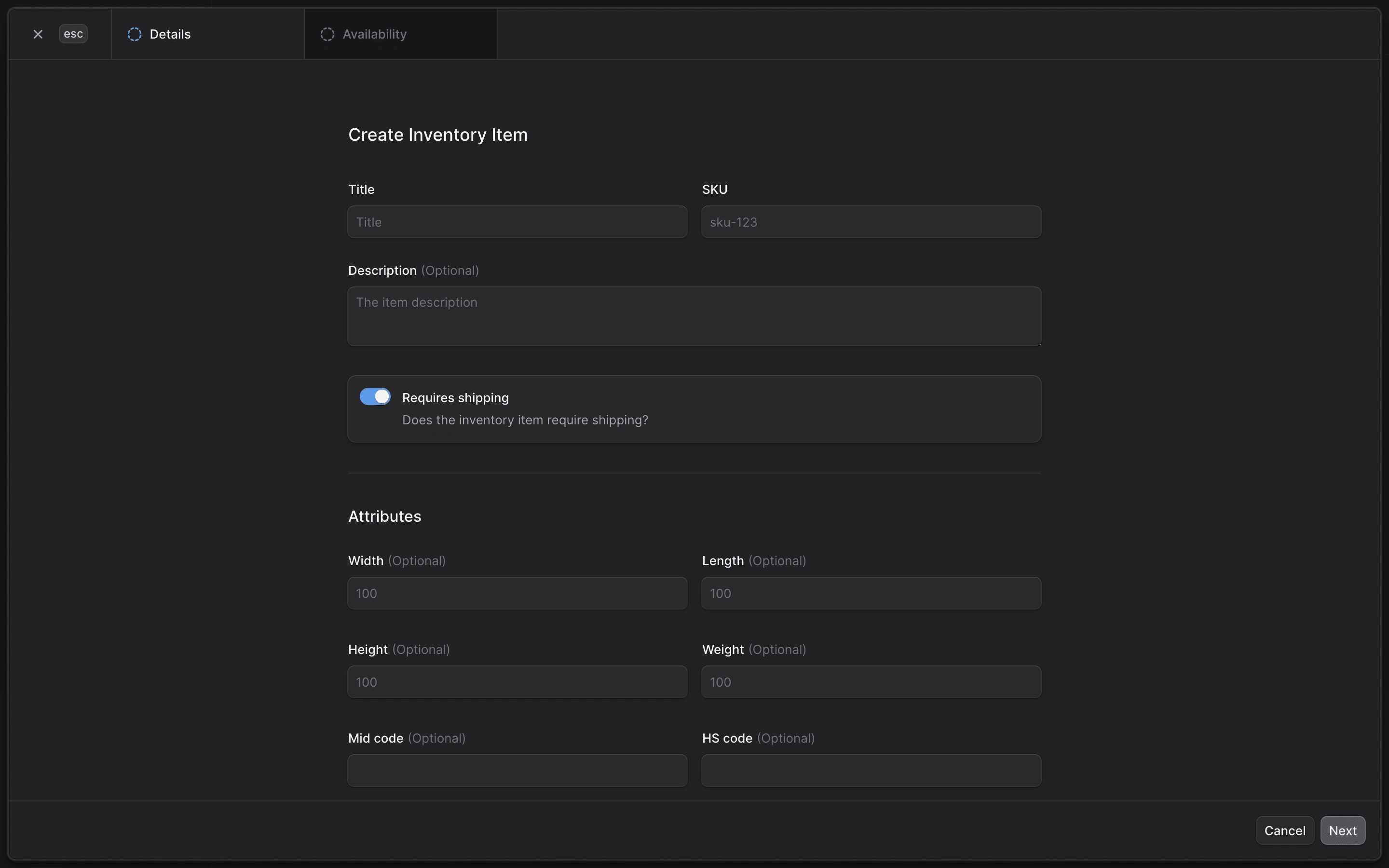
Task: Click the Description (Optional) label
Action: point(413,271)
